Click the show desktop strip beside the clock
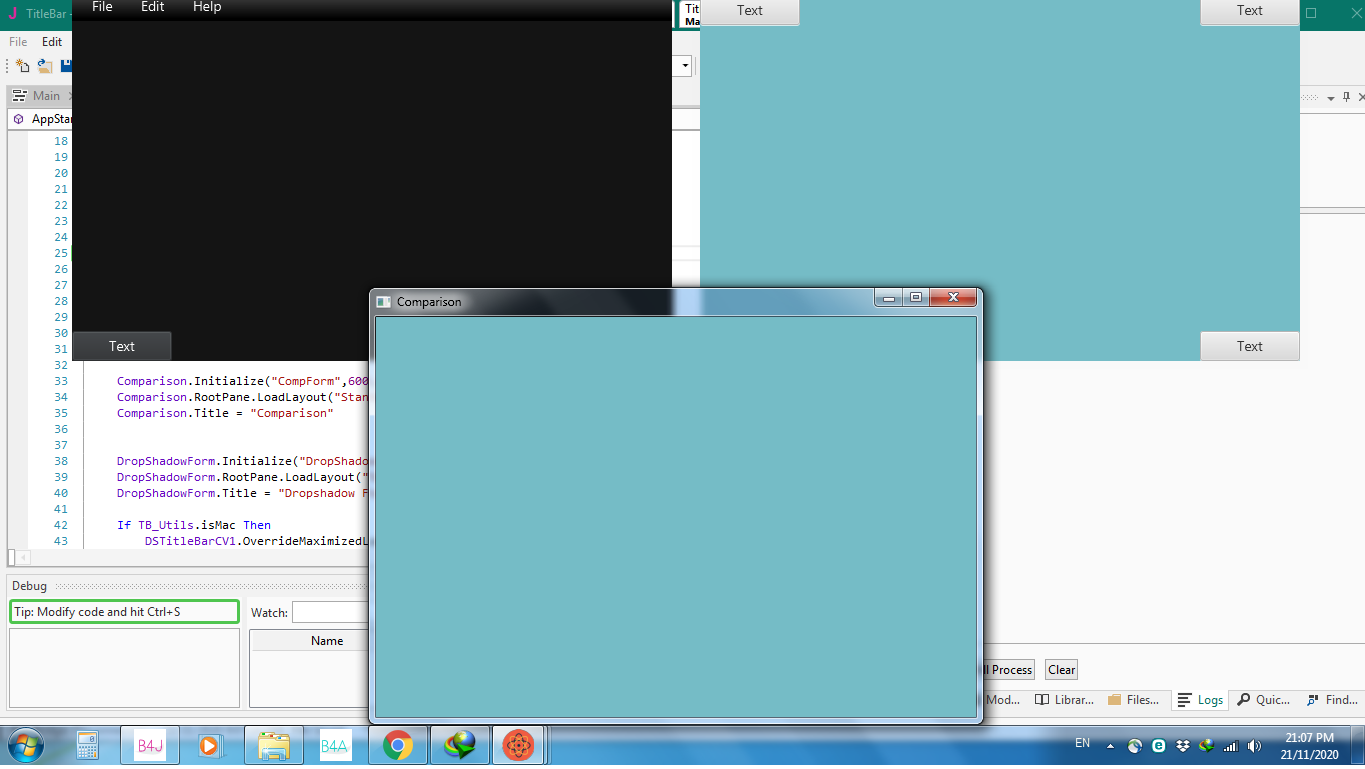This screenshot has height=769, width=1365. tap(1358, 745)
